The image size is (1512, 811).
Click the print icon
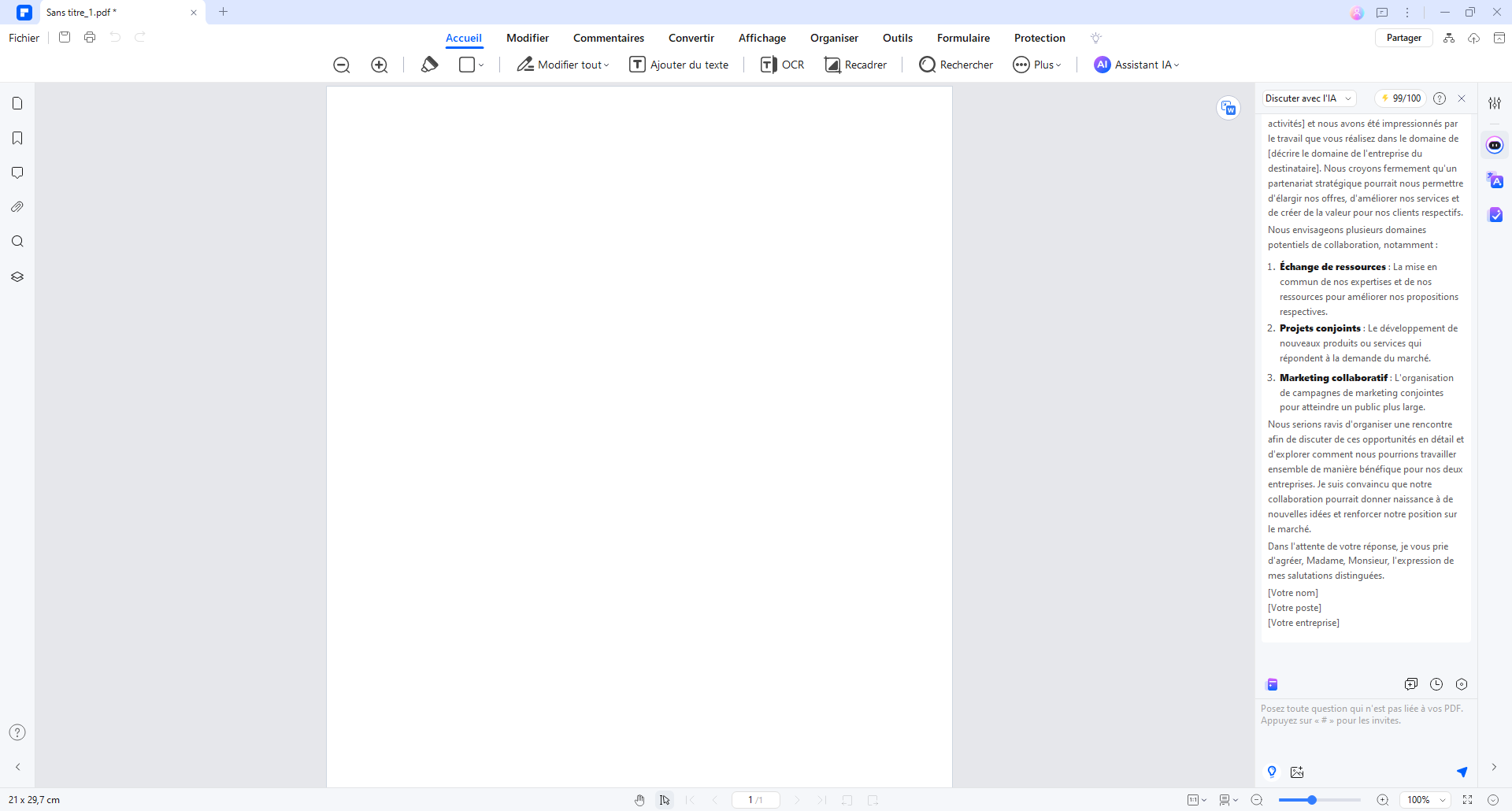pos(90,37)
